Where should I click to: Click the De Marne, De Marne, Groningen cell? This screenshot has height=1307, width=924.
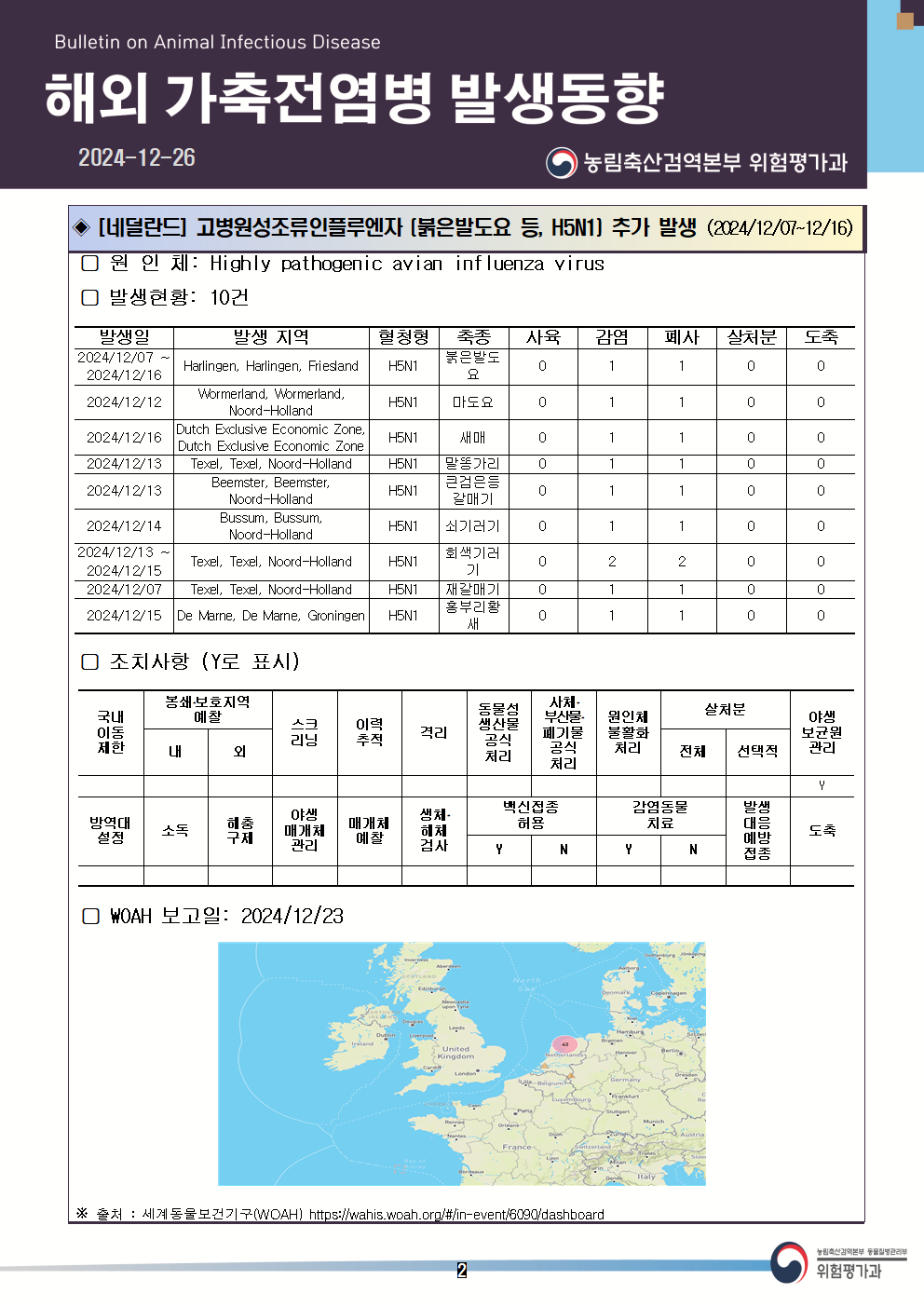[x=271, y=616]
